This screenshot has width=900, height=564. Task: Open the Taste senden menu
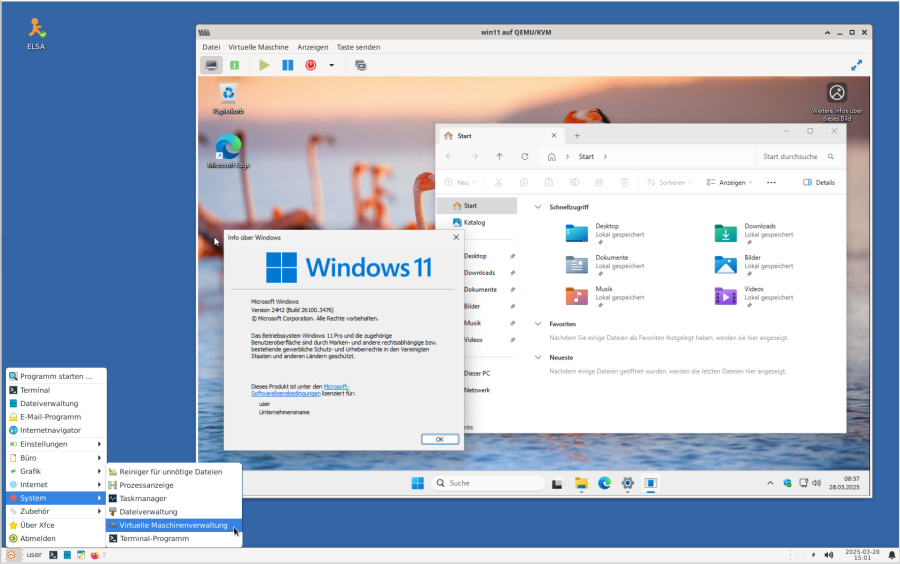pyautogui.click(x=358, y=47)
